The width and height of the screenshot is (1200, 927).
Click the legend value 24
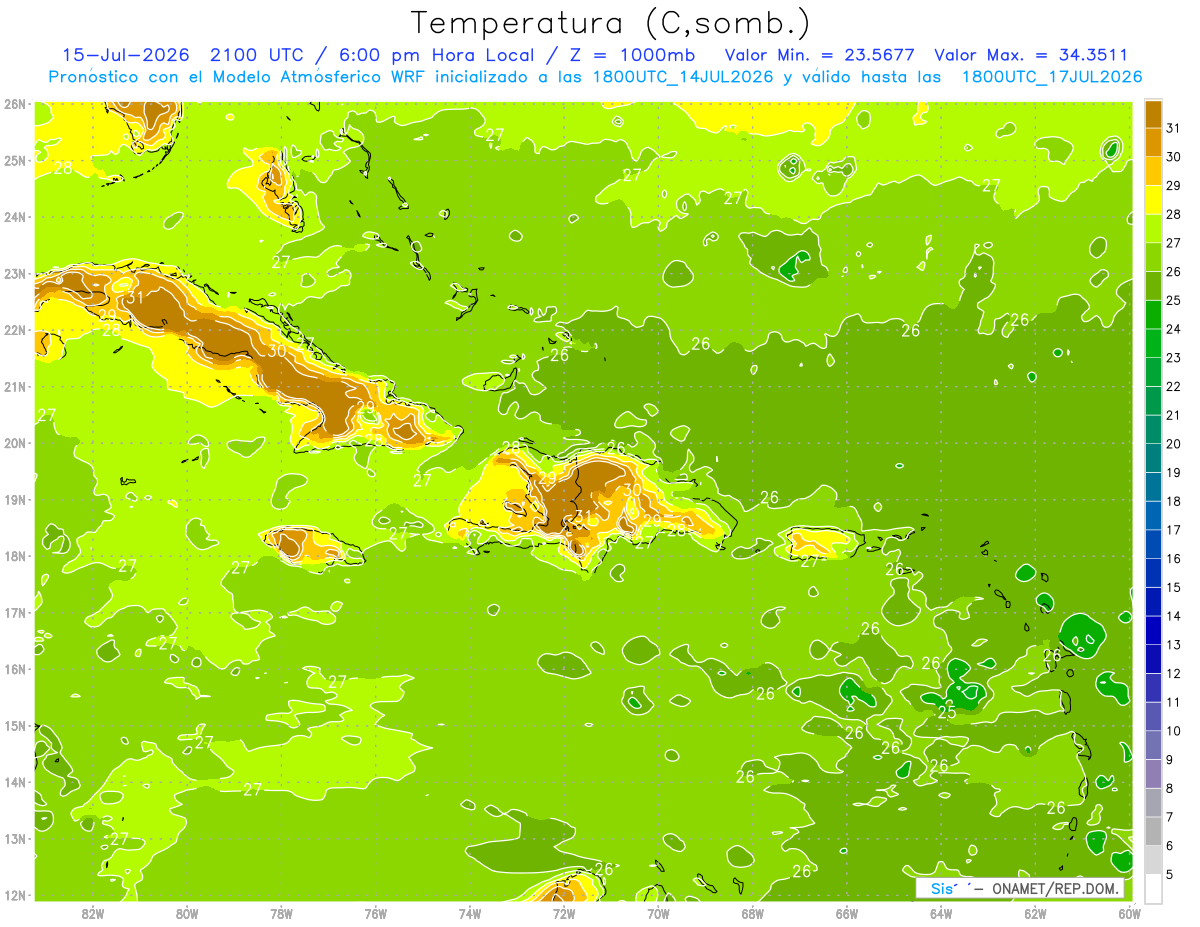[x=1174, y=329]
